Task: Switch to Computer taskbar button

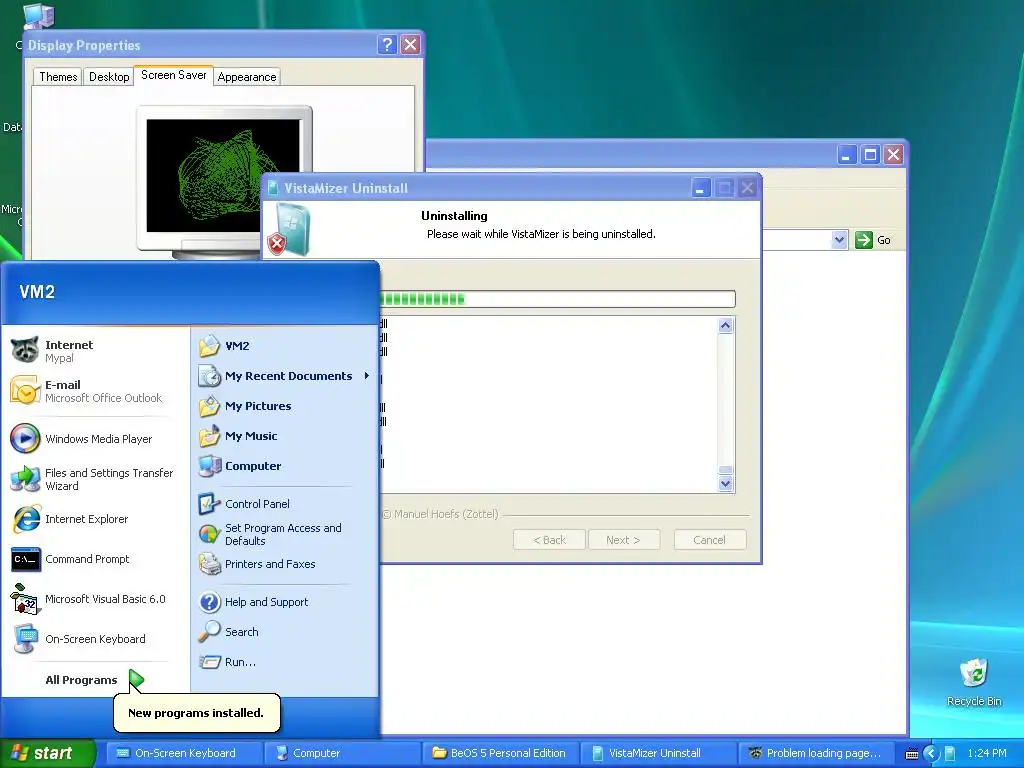Action: click(342, 753)
